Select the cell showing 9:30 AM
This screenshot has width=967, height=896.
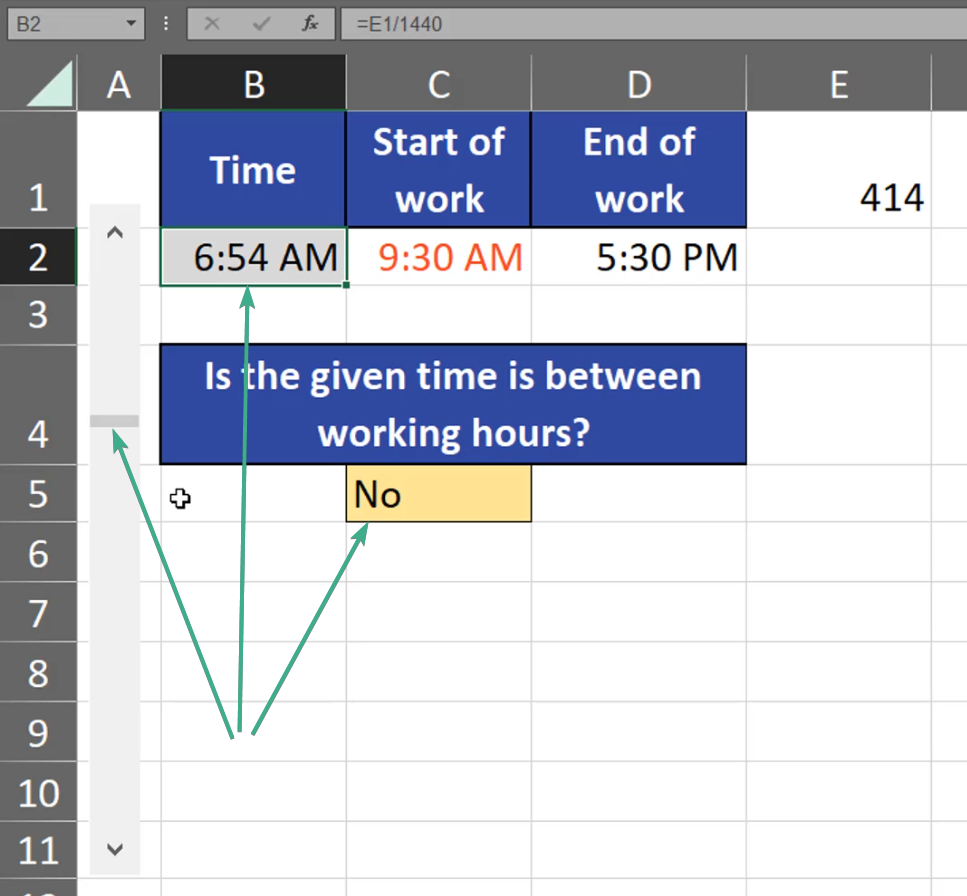(x=438, y=258)
